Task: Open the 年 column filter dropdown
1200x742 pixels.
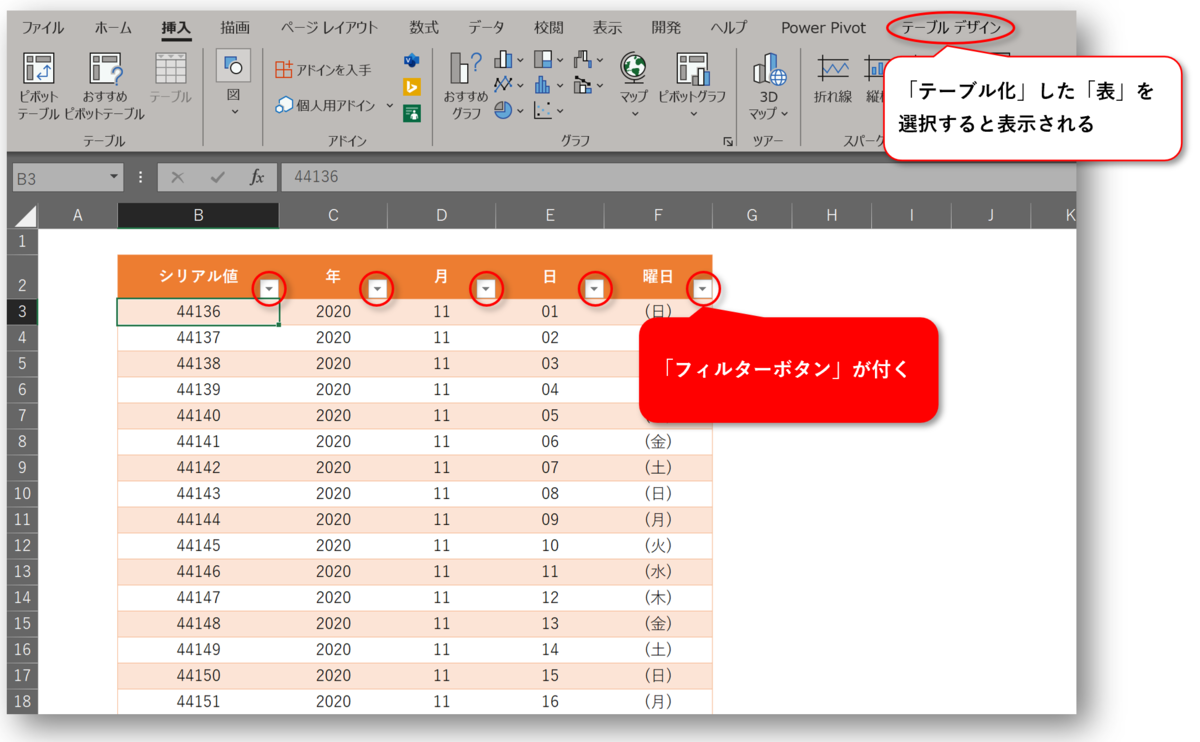Action: pyautogui.click(x=377, y=288)
